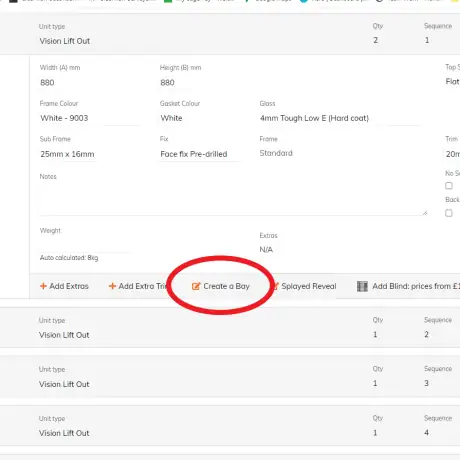Click the Splayed Reveal button

click(304, 286)
